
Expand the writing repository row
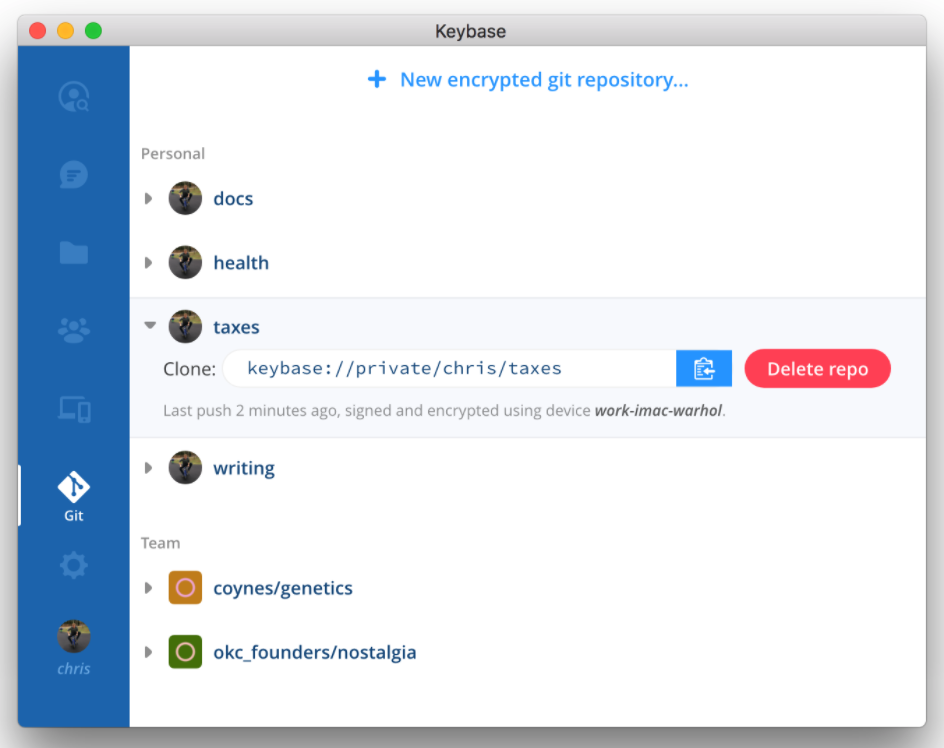(x=148, y=468)
